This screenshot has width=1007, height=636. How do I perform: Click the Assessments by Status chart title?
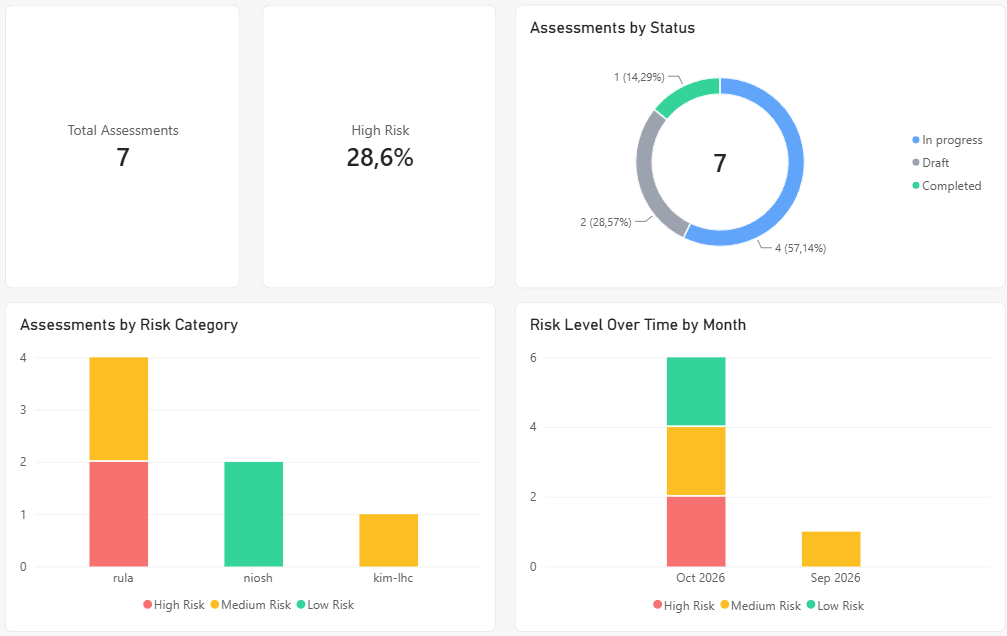coord(612,28)
